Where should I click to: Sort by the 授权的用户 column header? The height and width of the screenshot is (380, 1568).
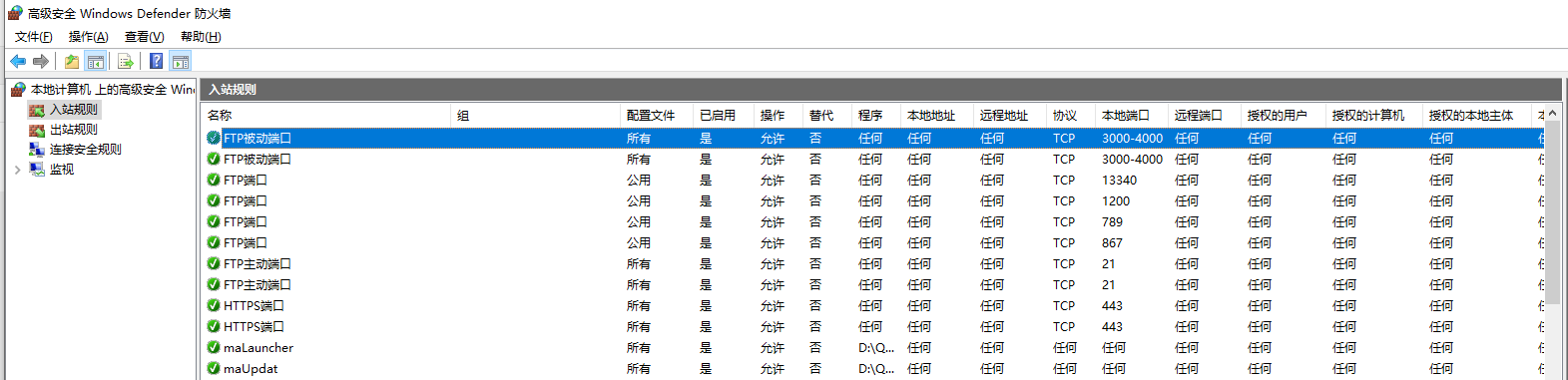tap(1283, 116)
